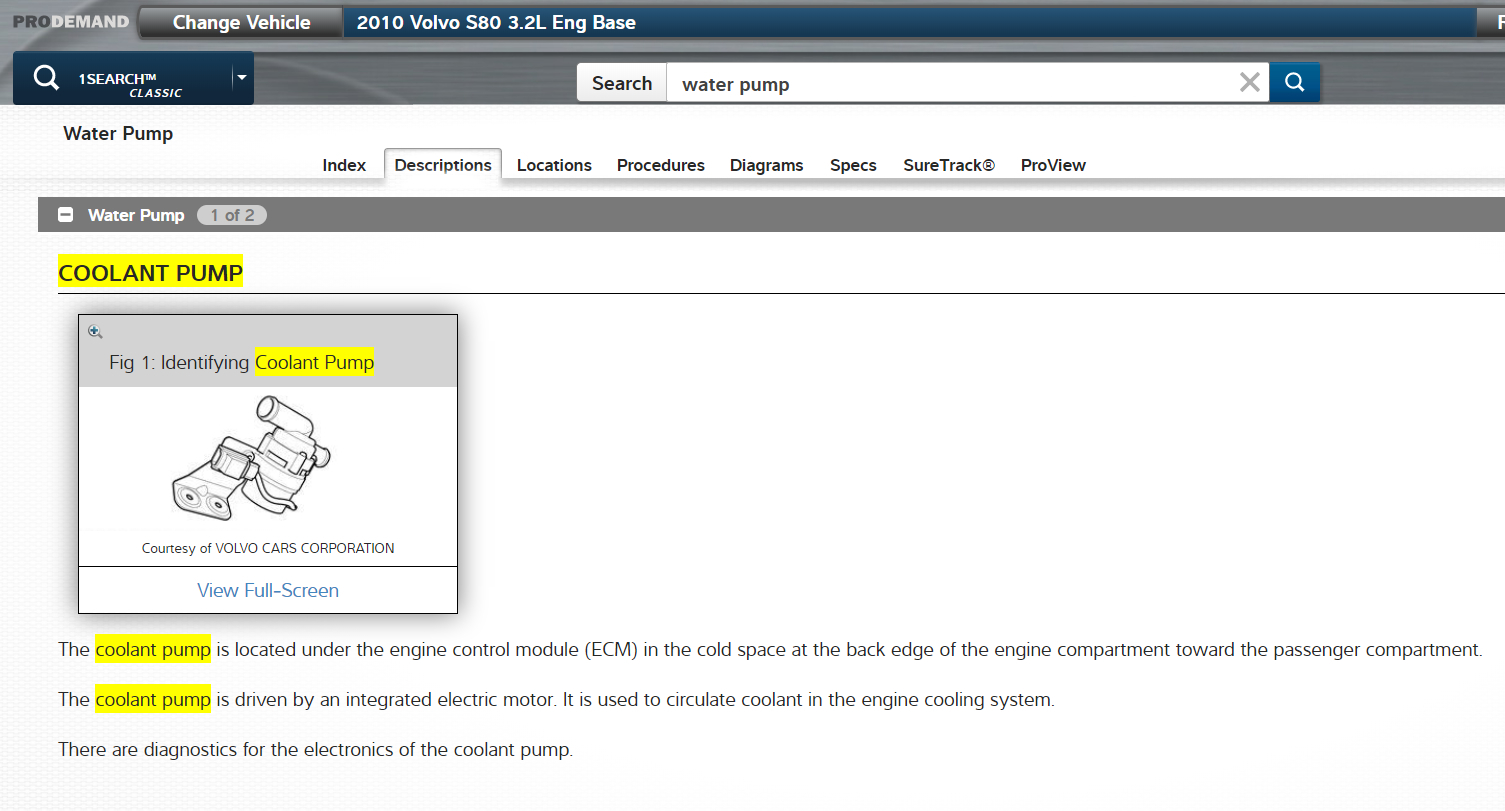
Task: Click the 1SEARCH Classic selector label
Action: tap(131, 85)
